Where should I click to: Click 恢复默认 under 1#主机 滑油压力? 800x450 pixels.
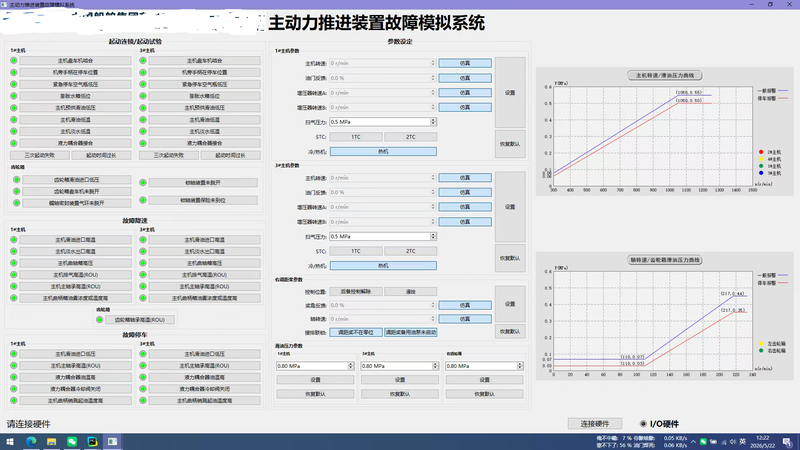point(315,394)
